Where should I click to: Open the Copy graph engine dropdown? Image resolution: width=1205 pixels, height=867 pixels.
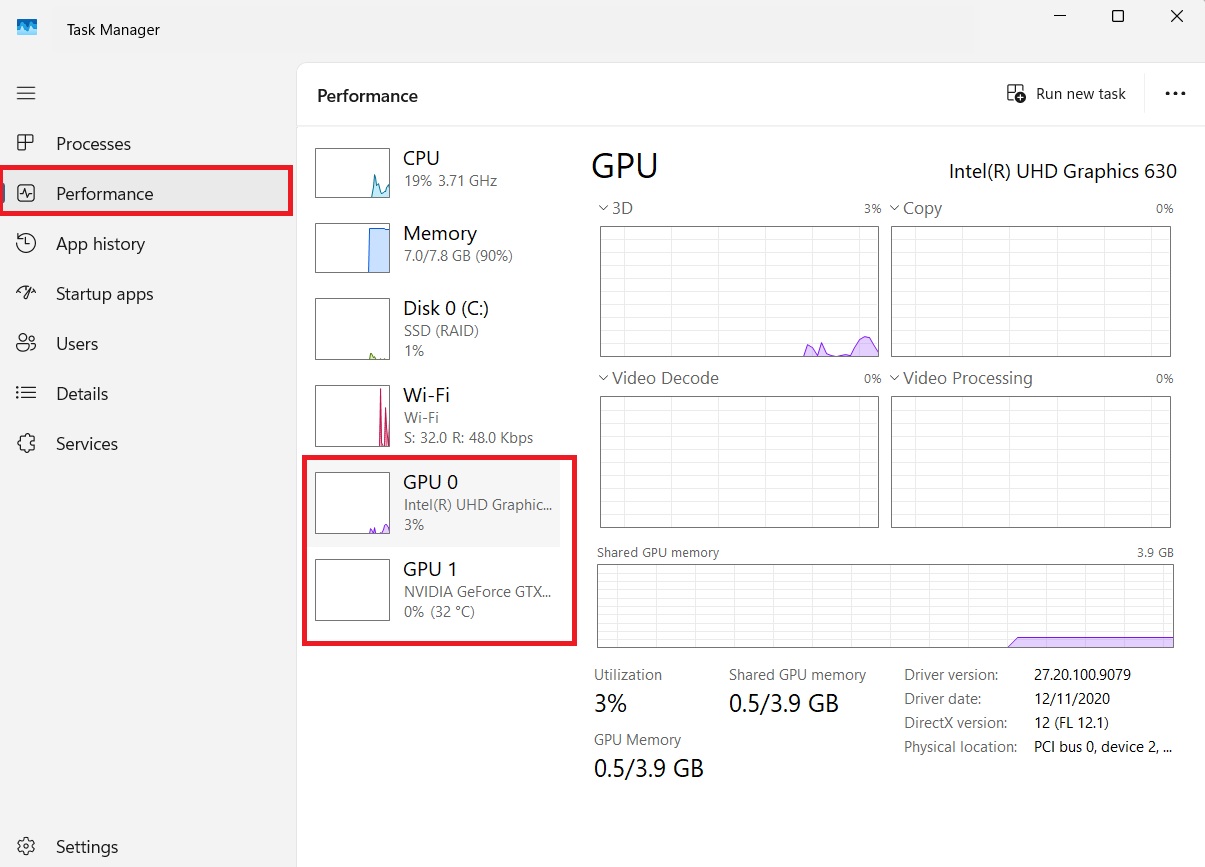(895, 209)
